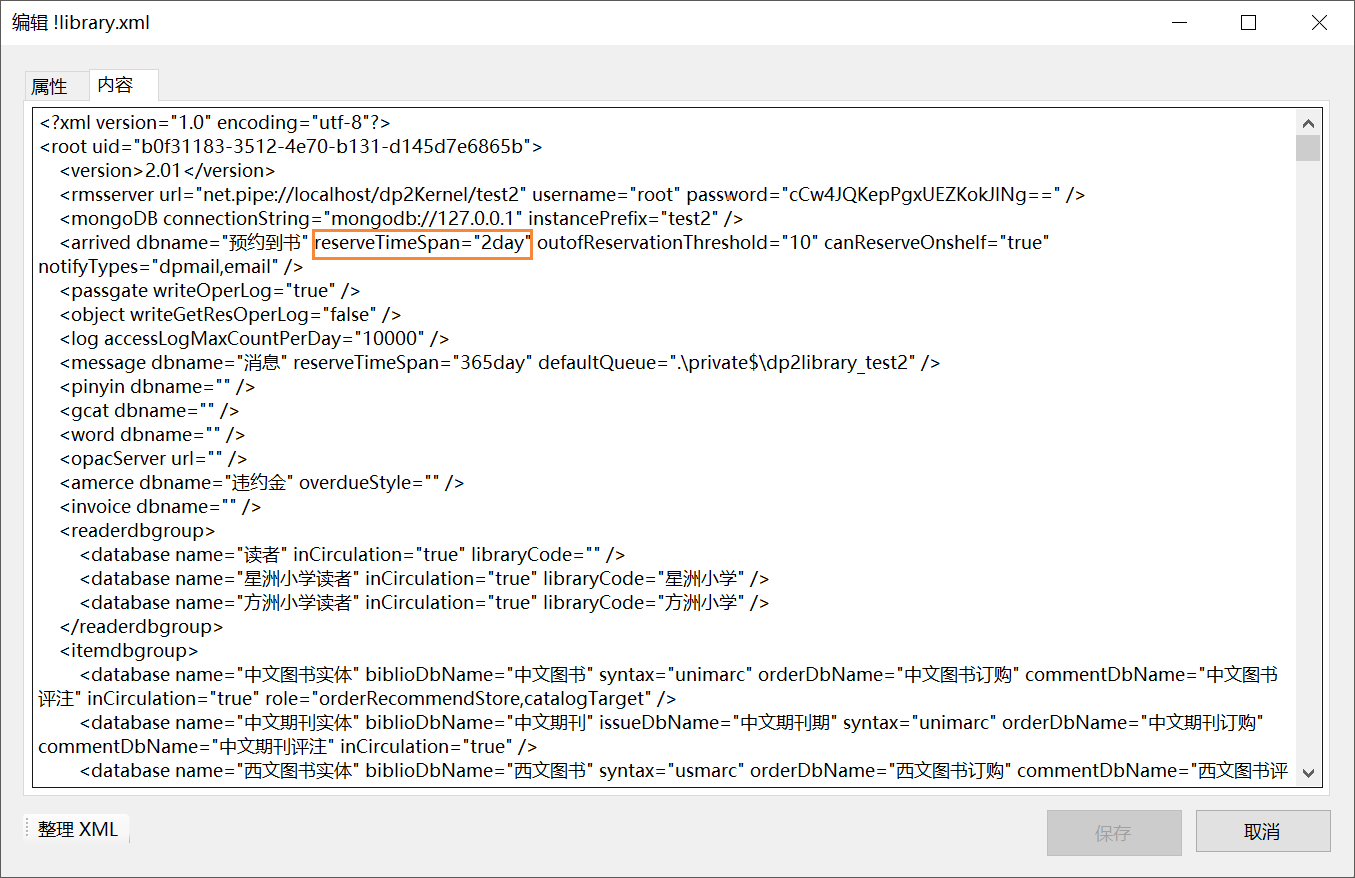Click the message dbname="消息" line
Image resolution: width=1355 pixels, height=878 pixels.
[x=499, y=362]
